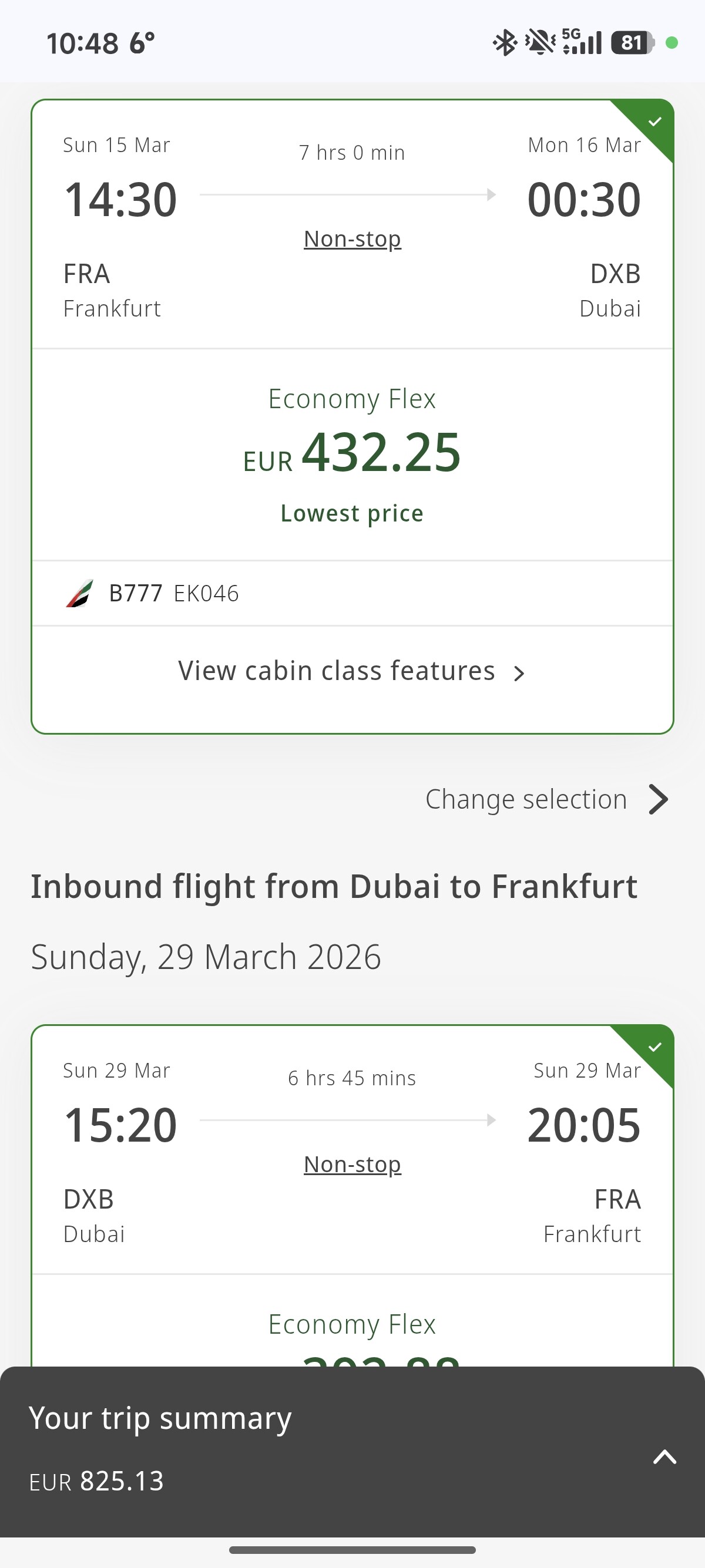Screen dimensions: 705x1568
Task: Open View cabin class features chevron
Action: pos(519,673)
